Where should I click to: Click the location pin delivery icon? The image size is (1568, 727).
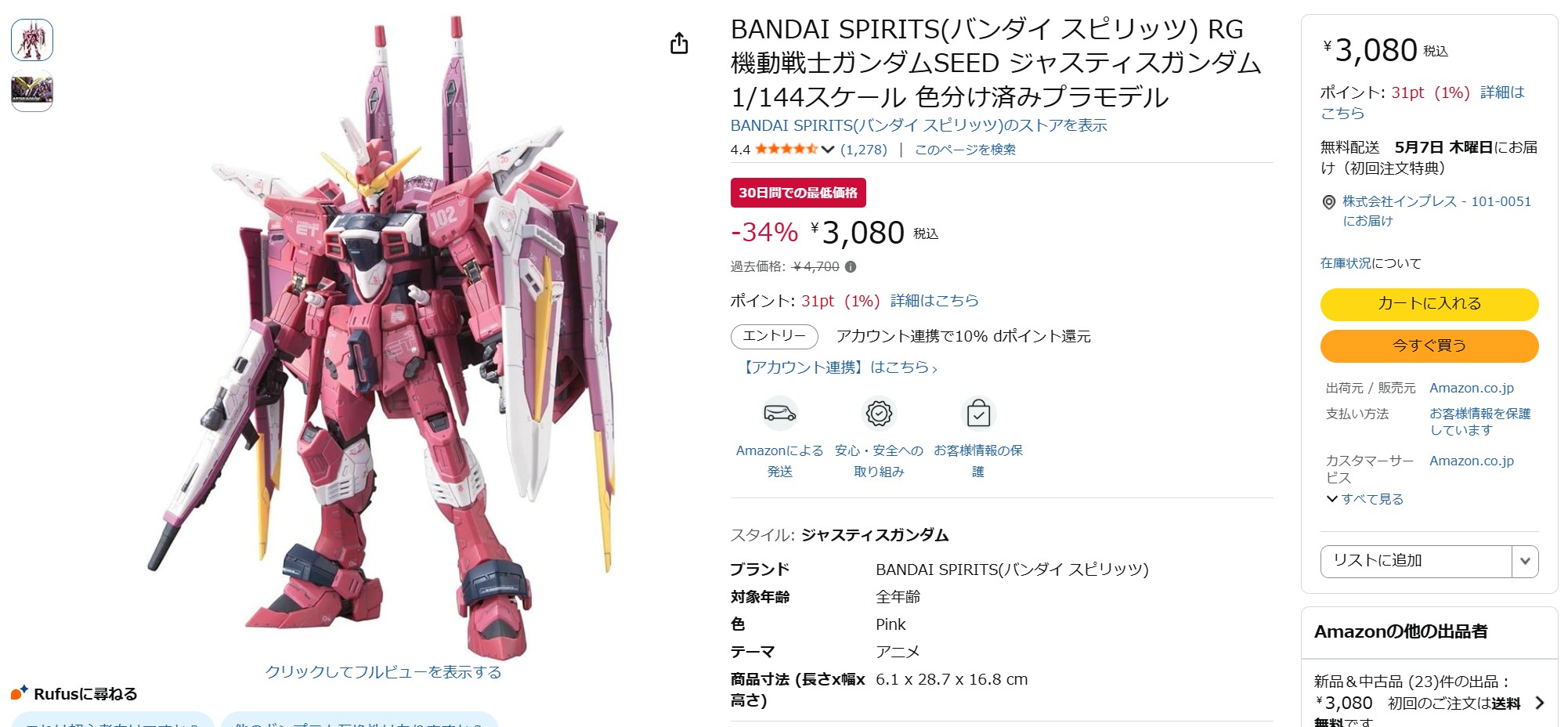click(x=1328, y=202)
